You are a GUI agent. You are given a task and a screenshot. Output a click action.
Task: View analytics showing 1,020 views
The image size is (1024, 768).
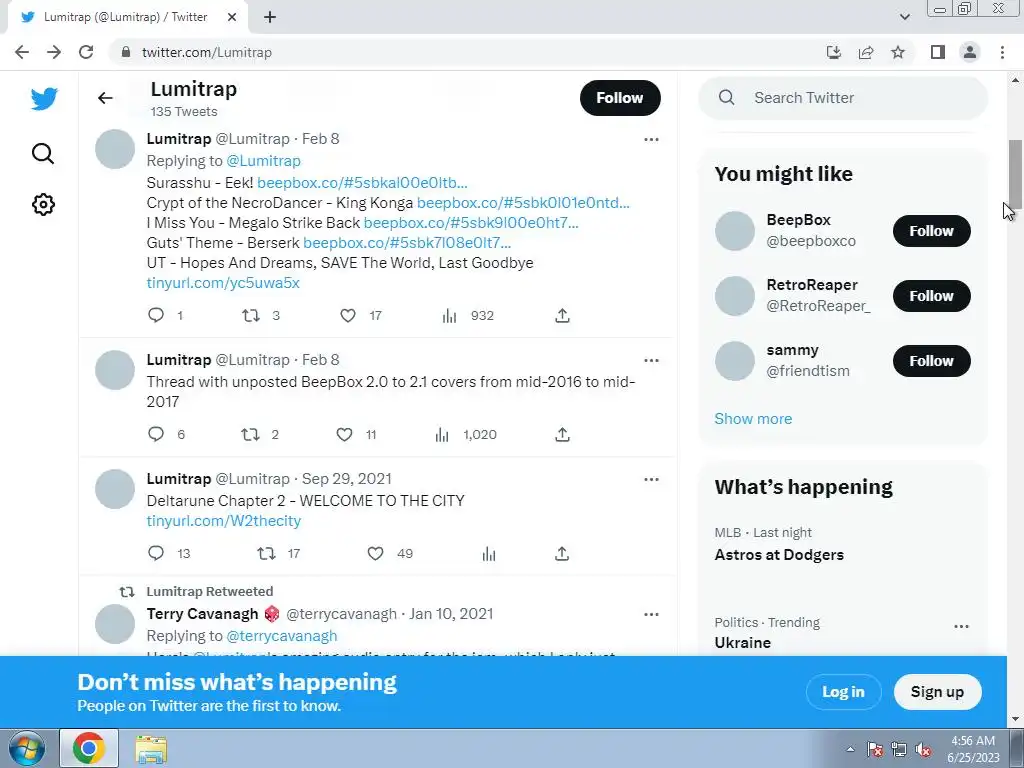[x=442, y=435]
